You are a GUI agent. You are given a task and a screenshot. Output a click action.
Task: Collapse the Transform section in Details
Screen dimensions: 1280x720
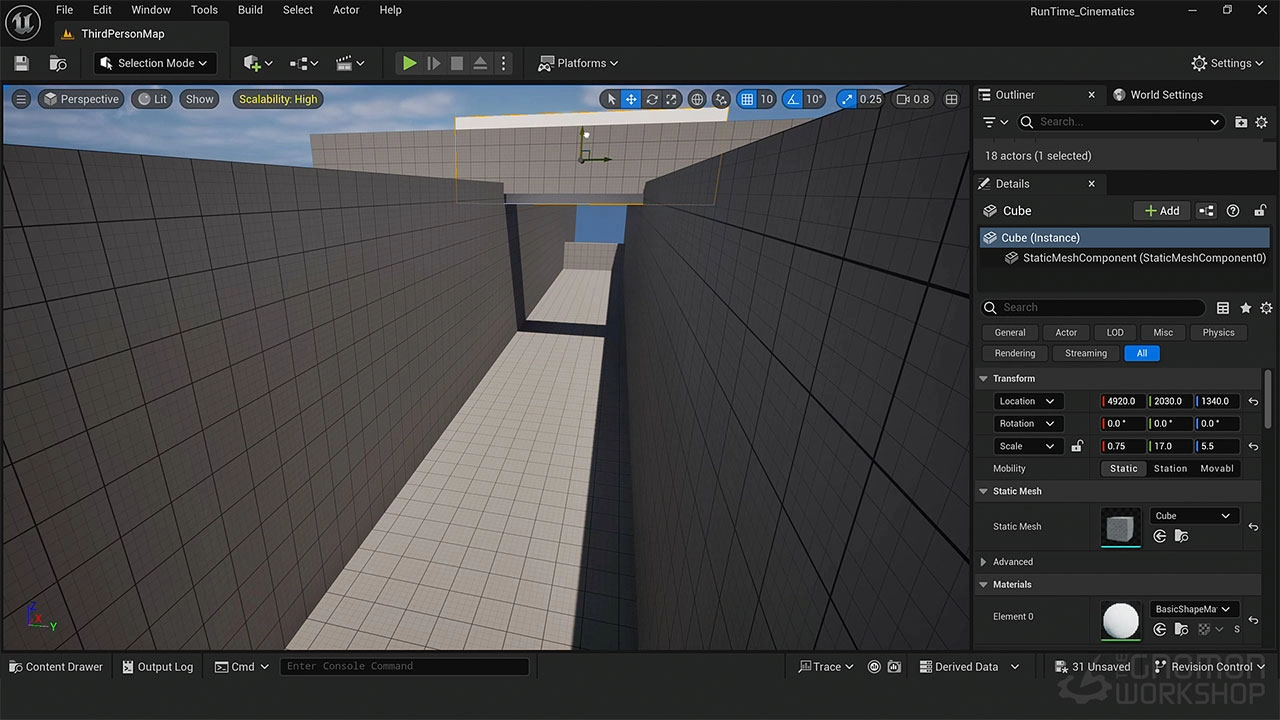(983, 378)
